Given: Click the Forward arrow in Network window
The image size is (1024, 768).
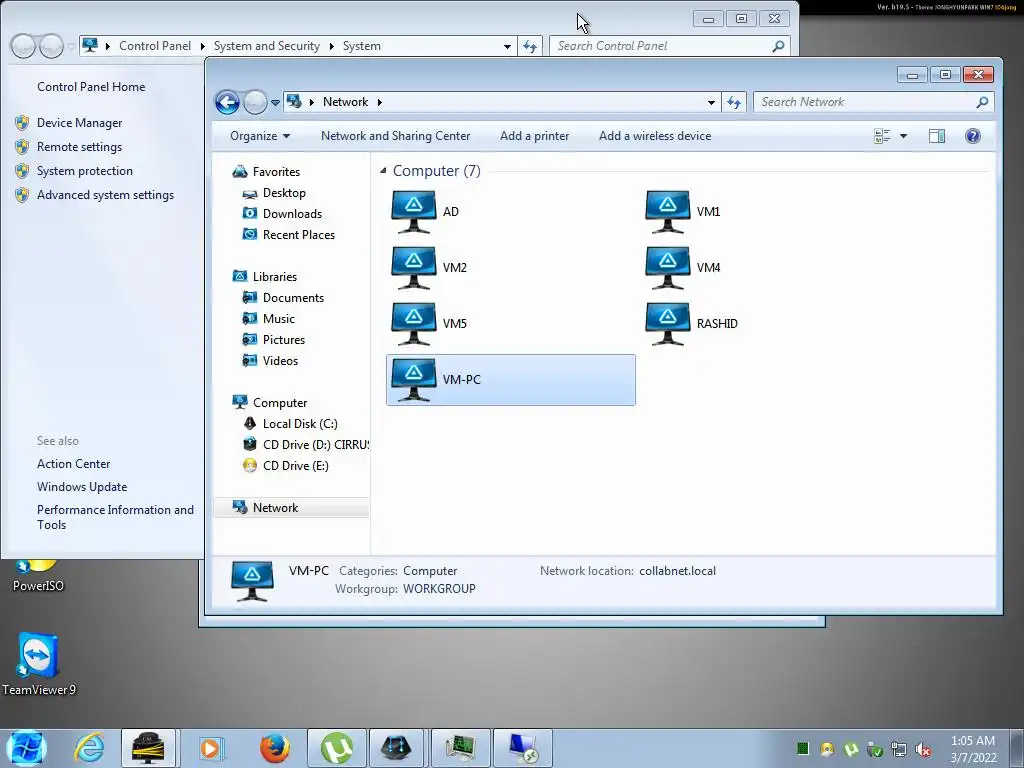Looking at the screenshot, I should point(255,103).
